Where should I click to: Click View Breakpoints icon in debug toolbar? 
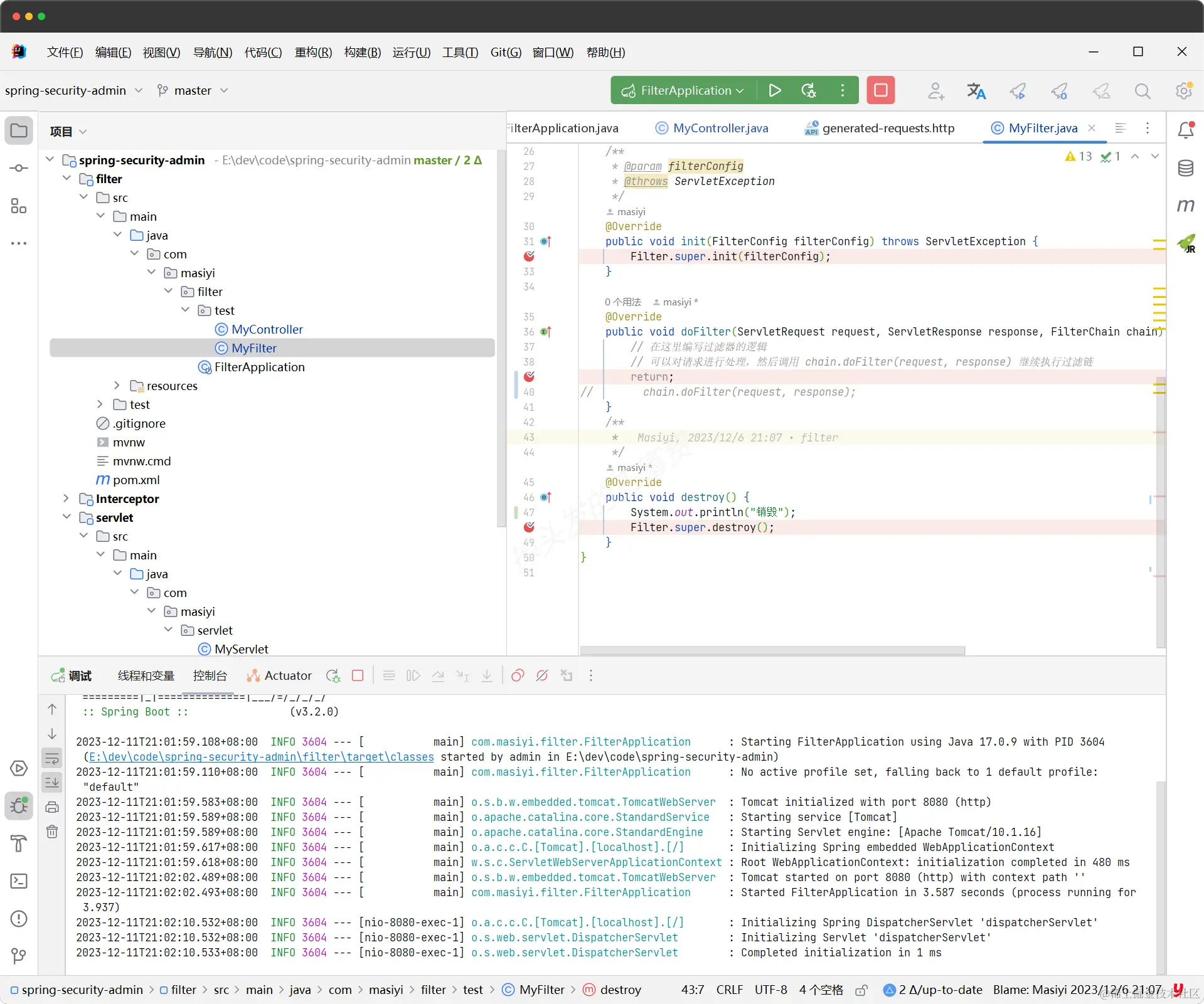tap(518, 675)
